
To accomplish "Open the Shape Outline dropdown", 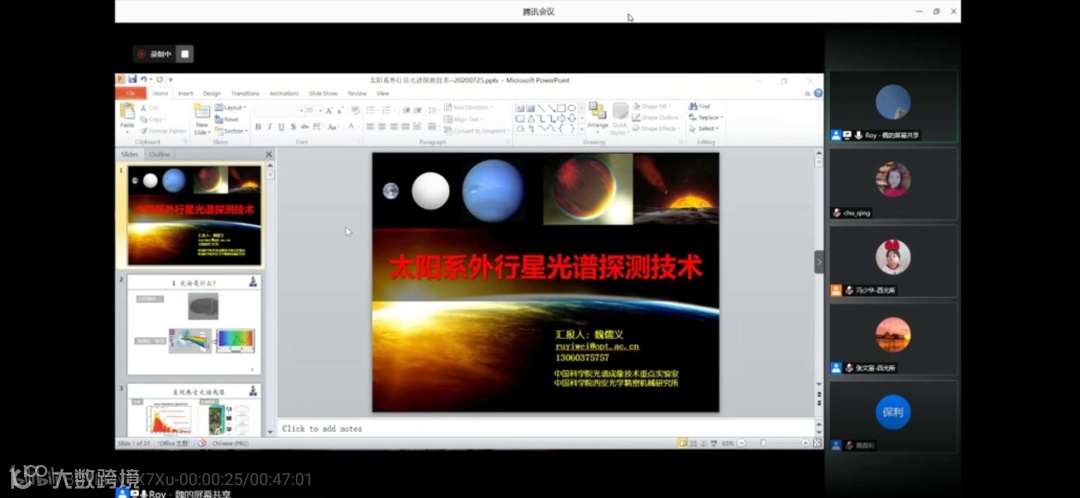I will coord(656,118).
